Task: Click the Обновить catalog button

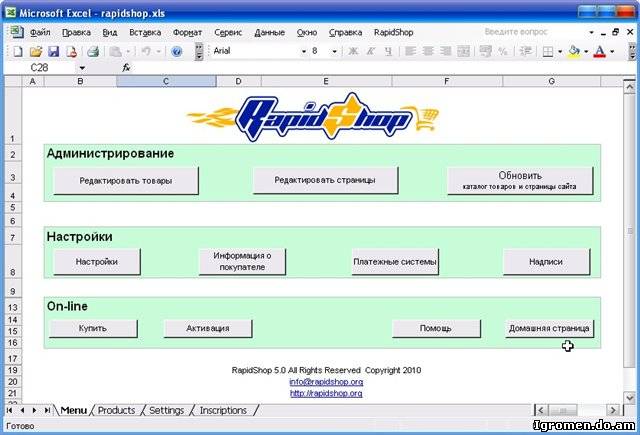Action: 520,180
